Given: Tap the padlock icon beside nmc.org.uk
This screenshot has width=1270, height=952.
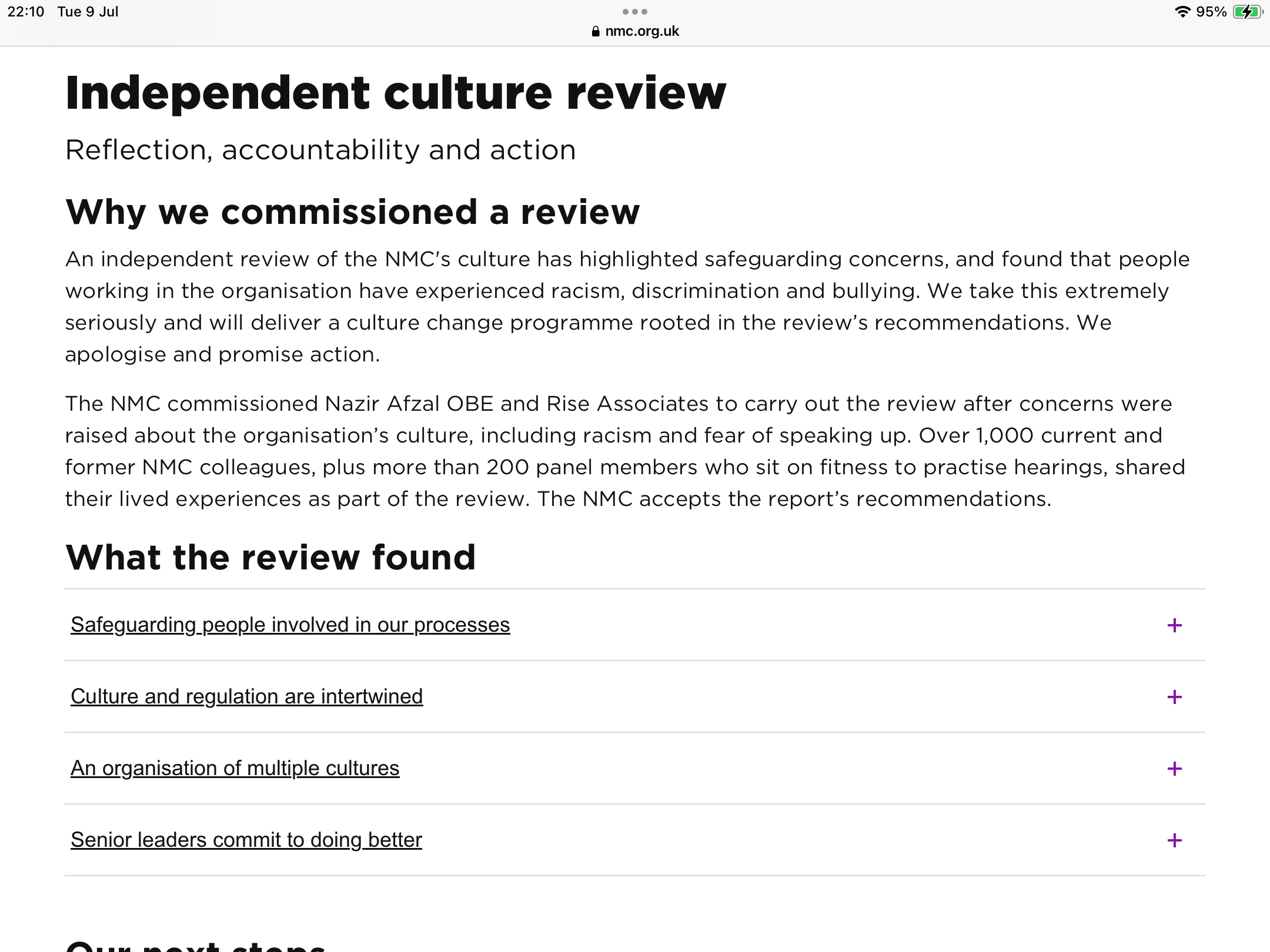Looking at the screenshot, I should tap(596, 32).
